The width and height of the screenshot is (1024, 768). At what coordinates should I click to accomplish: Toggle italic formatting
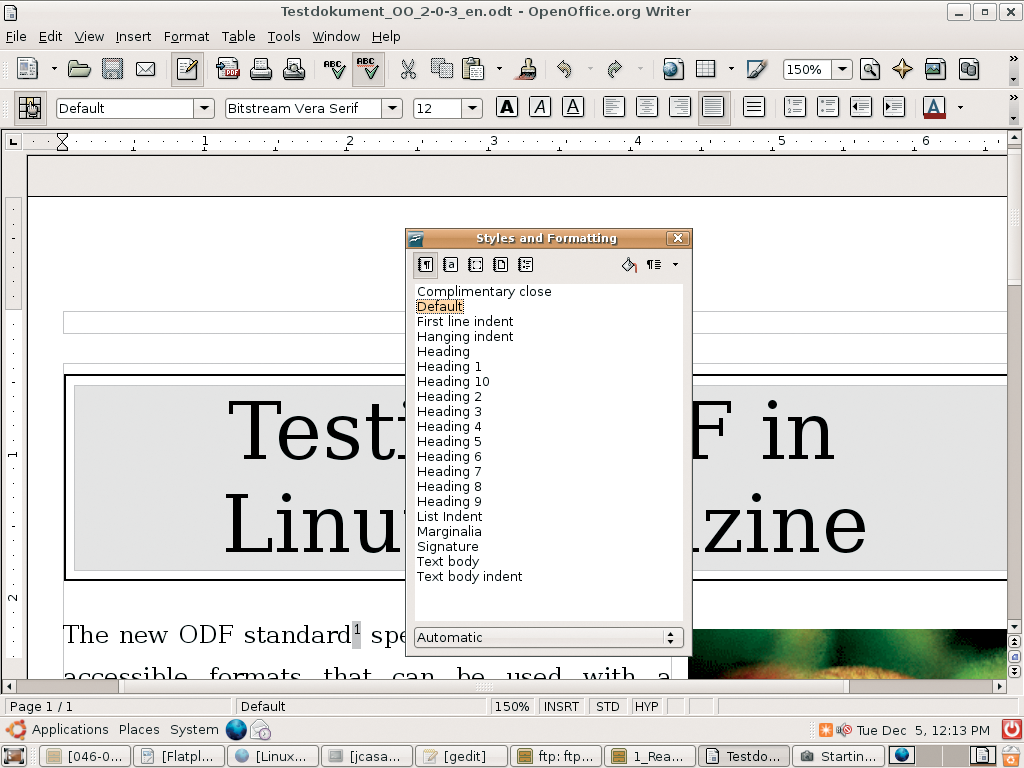pos(540,107)
